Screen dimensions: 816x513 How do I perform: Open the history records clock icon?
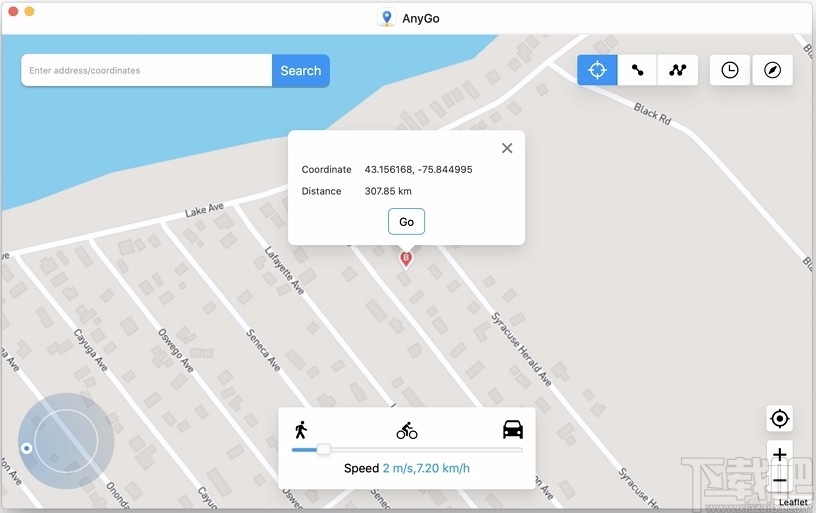[730, 70]
